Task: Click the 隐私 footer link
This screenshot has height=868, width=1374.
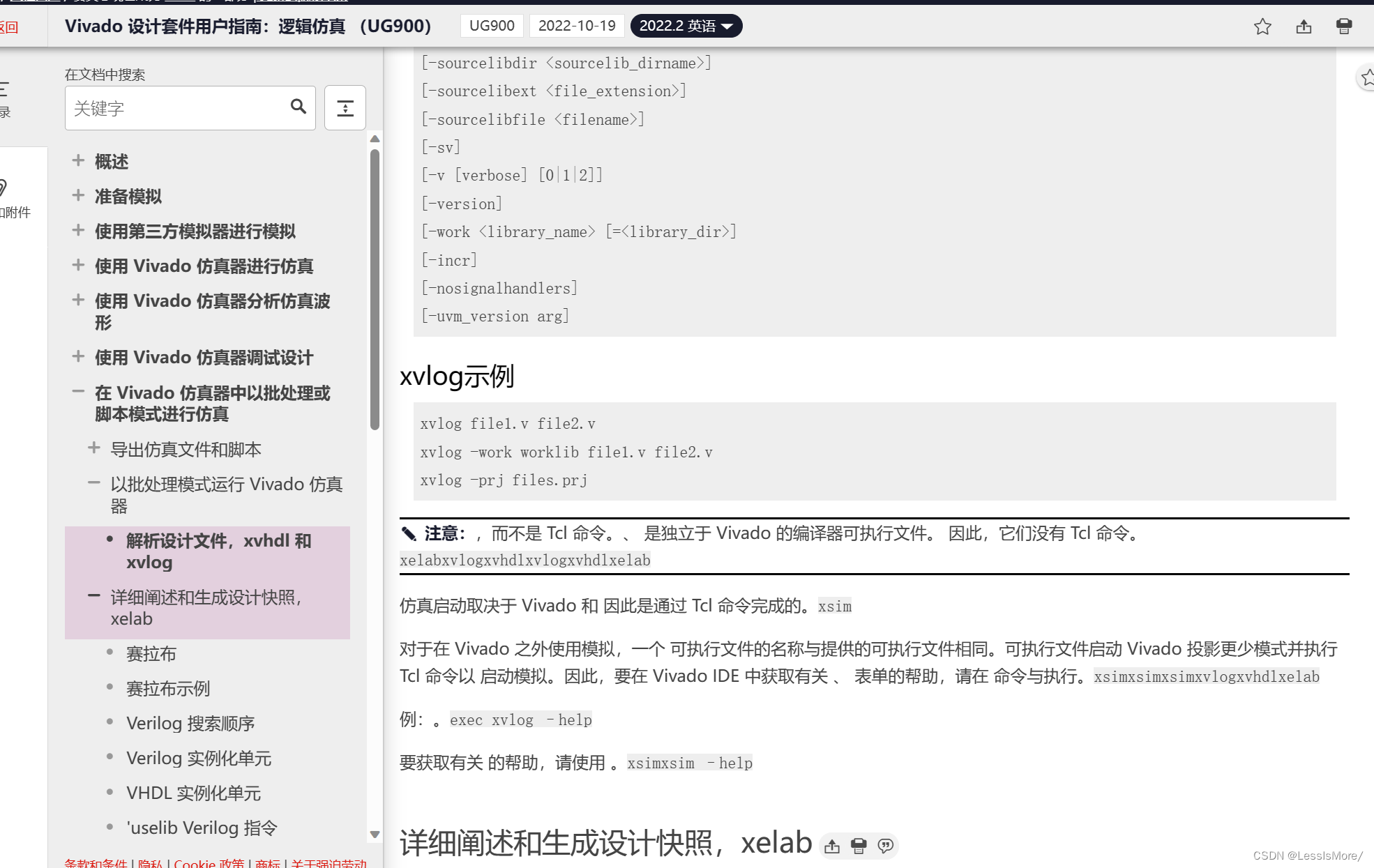Action: click(150, 863)
